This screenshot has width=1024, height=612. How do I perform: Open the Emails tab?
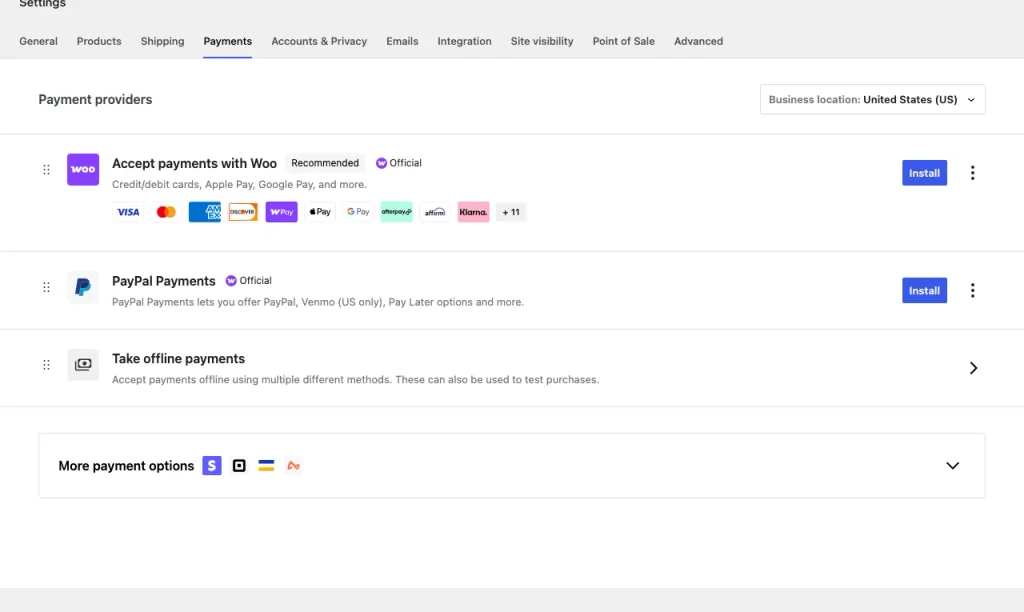pos(402,41)
